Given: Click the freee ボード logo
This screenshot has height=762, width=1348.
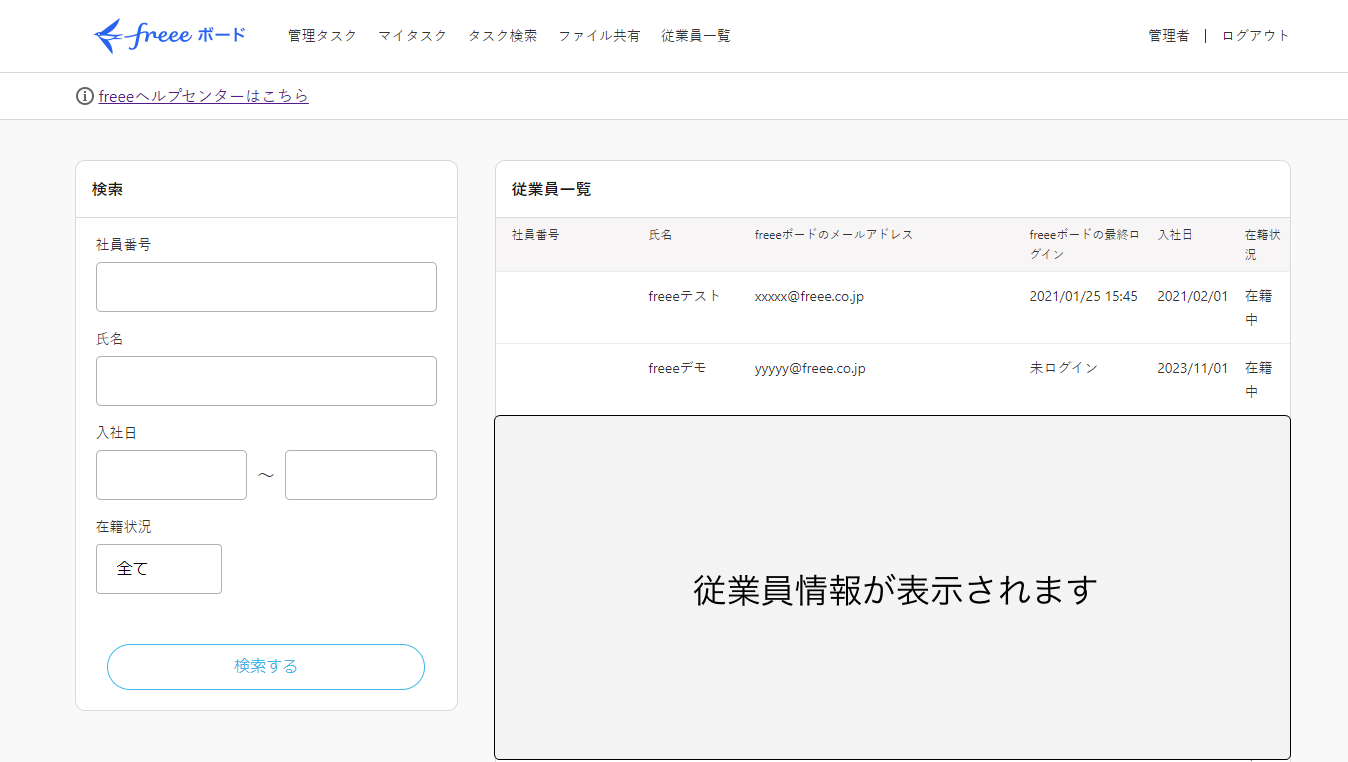Looking at the screenshot, I should [x=169, y=36].
